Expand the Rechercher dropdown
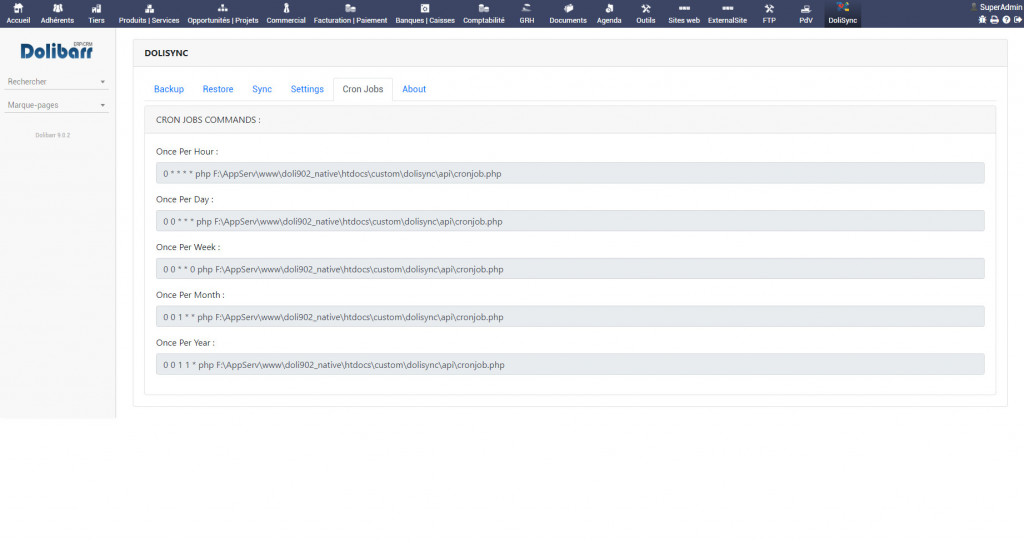The height and width of the screenshot is (543, 1024). click(x=56, y=82)
